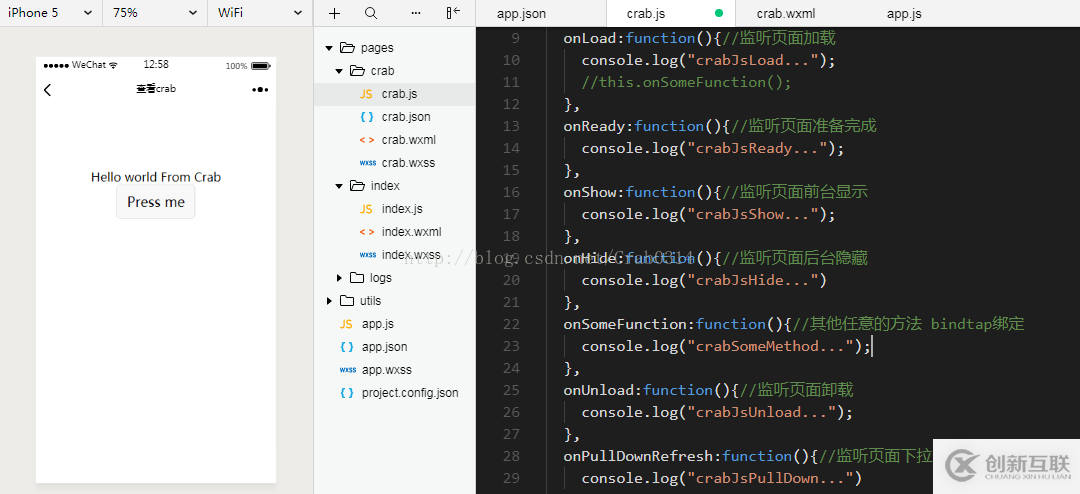Collapse the file tree panel icon
1080x494 pixels.
[453, 13]
